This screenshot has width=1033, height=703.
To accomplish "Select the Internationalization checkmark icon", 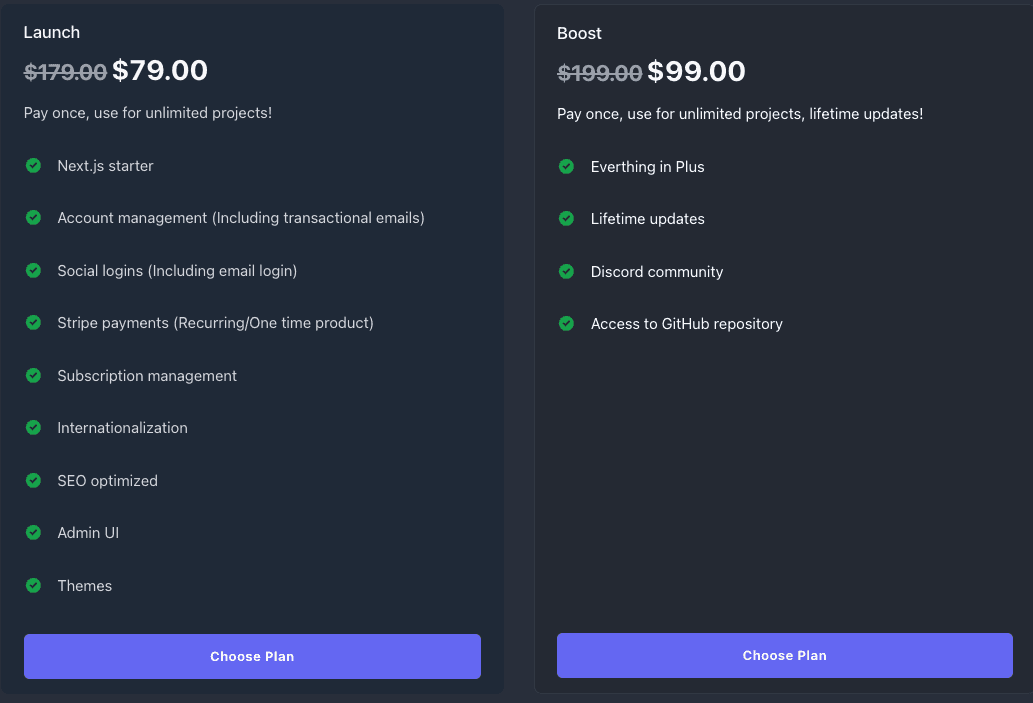I will (33, 428).
